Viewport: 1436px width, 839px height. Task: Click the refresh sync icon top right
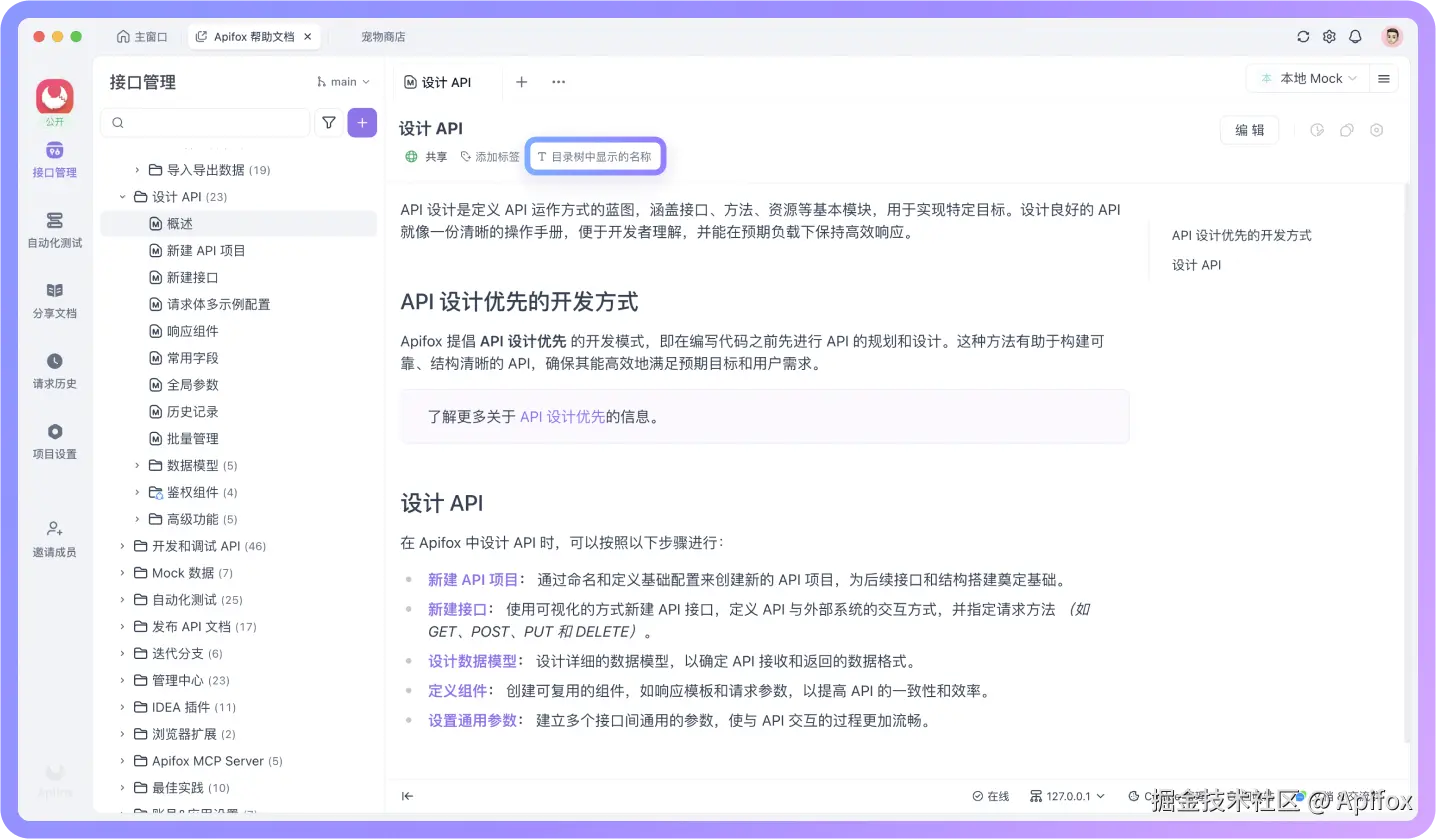pos(1303,36)
